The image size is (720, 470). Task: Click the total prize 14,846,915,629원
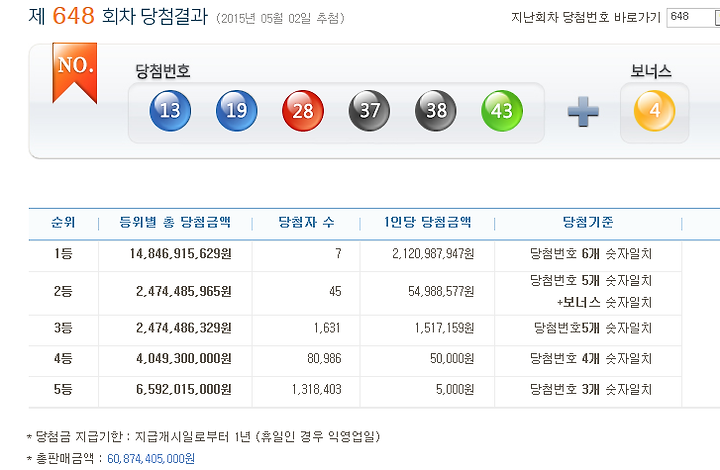coord(180,253)
